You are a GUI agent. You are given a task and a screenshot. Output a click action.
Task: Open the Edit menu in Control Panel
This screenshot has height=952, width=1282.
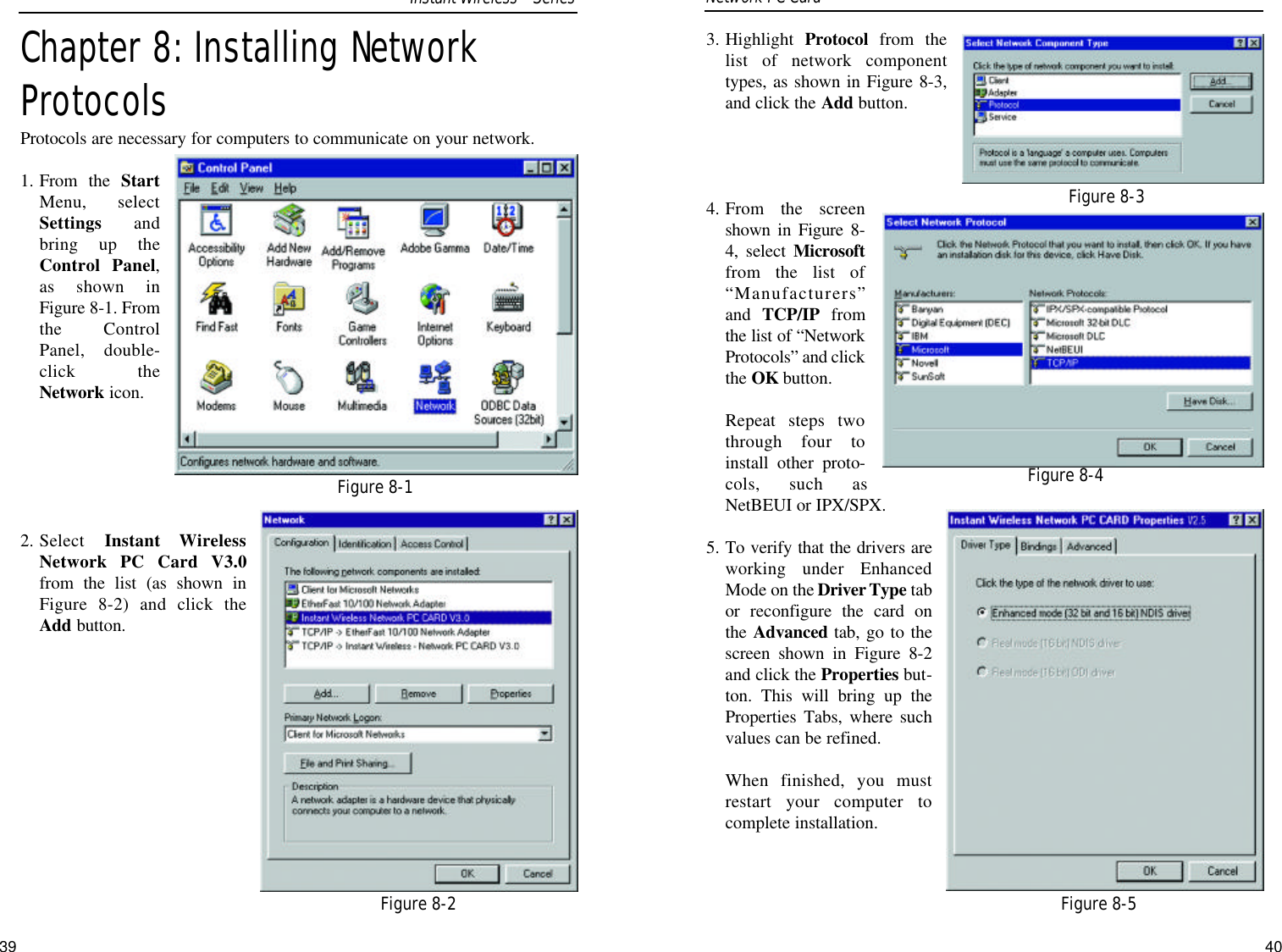220,188
